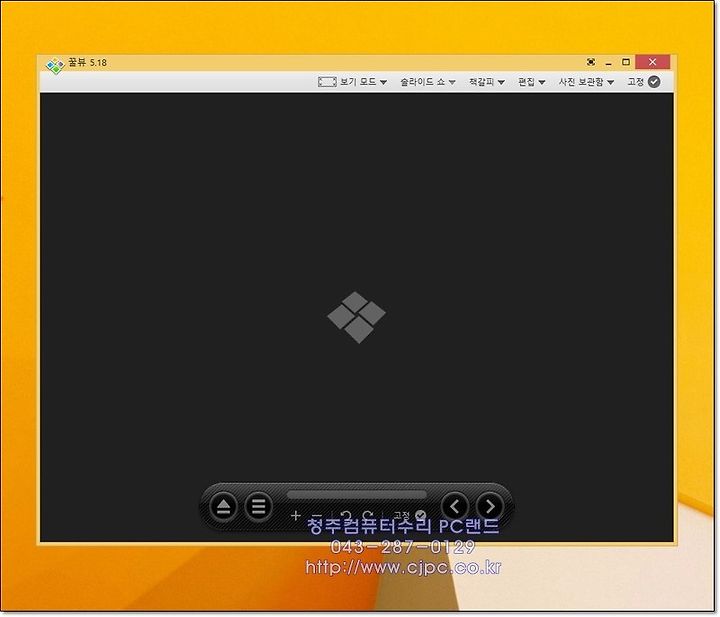Image resolution: width=720 pixels, height=617 pixels.
Task: Rotate image clockwise
Action: (367, 516)
